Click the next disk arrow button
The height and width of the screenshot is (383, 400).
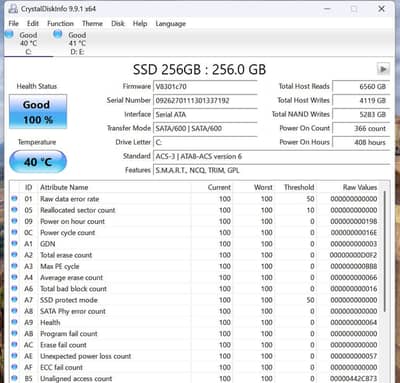click(383, 69)
